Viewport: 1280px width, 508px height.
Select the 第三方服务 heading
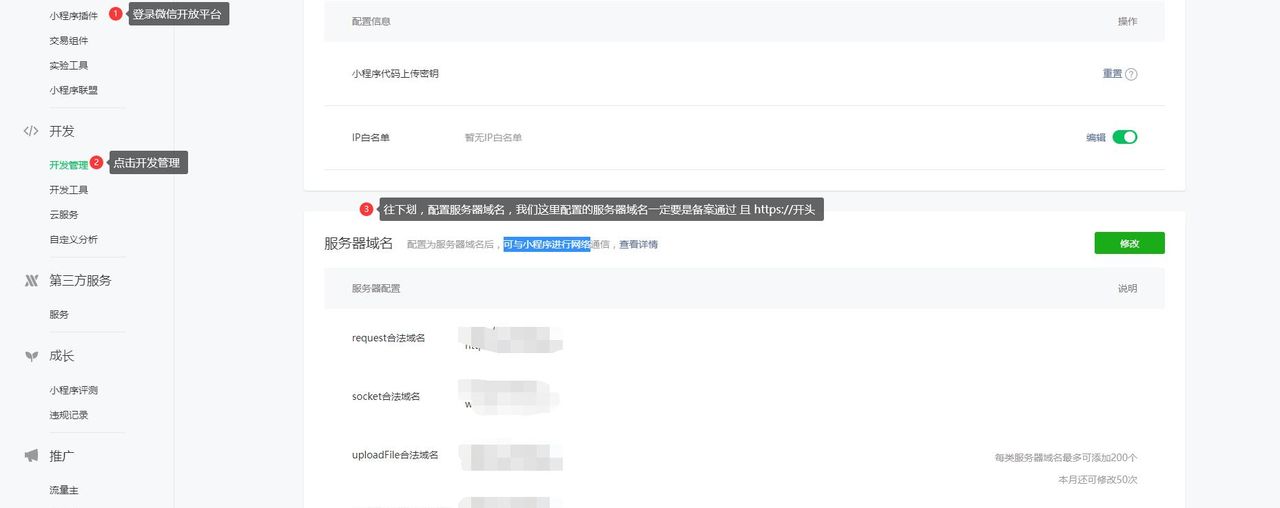[x=81, y=281]
